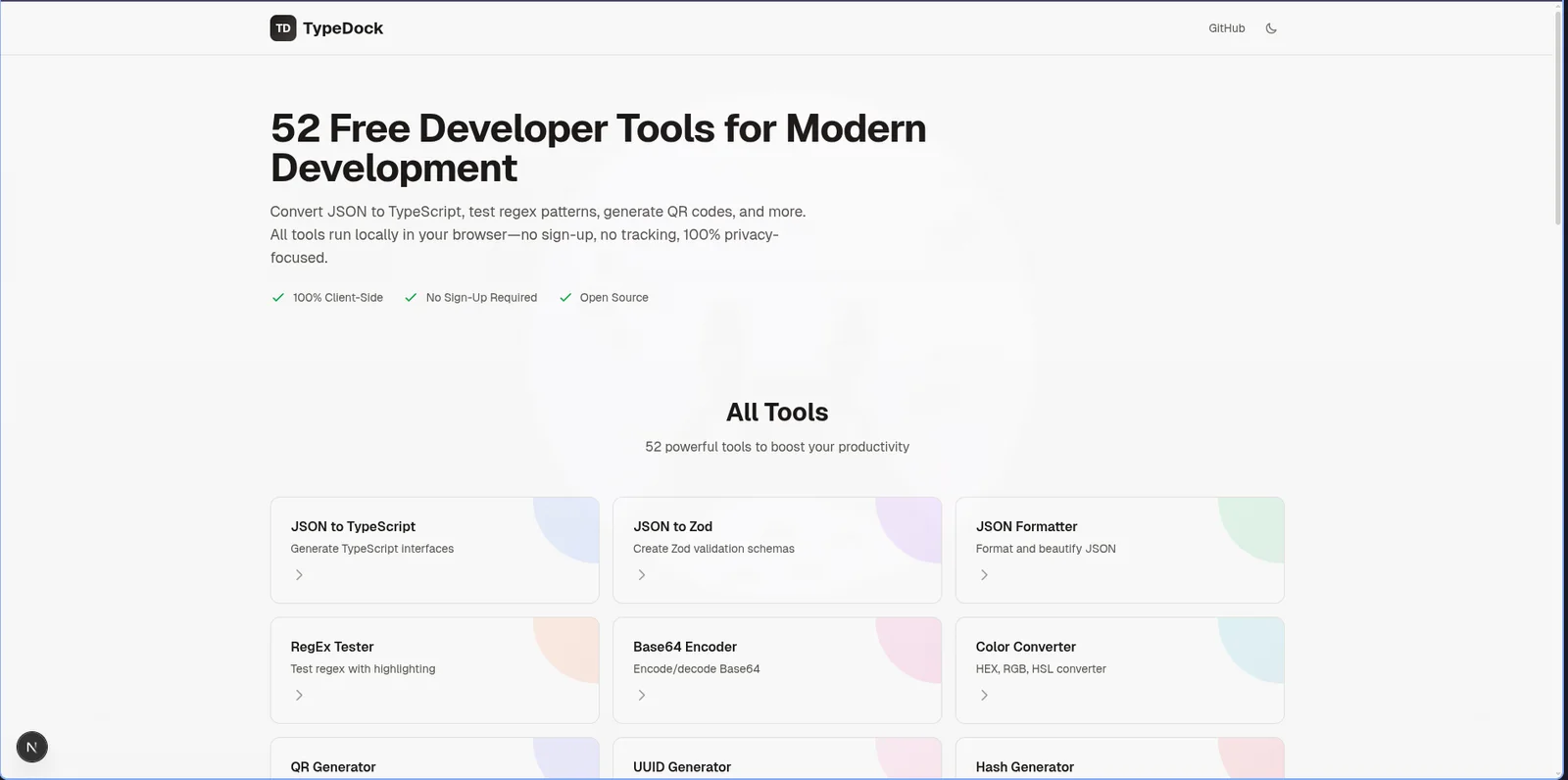Open the UUID Generator card

(777, 758)
